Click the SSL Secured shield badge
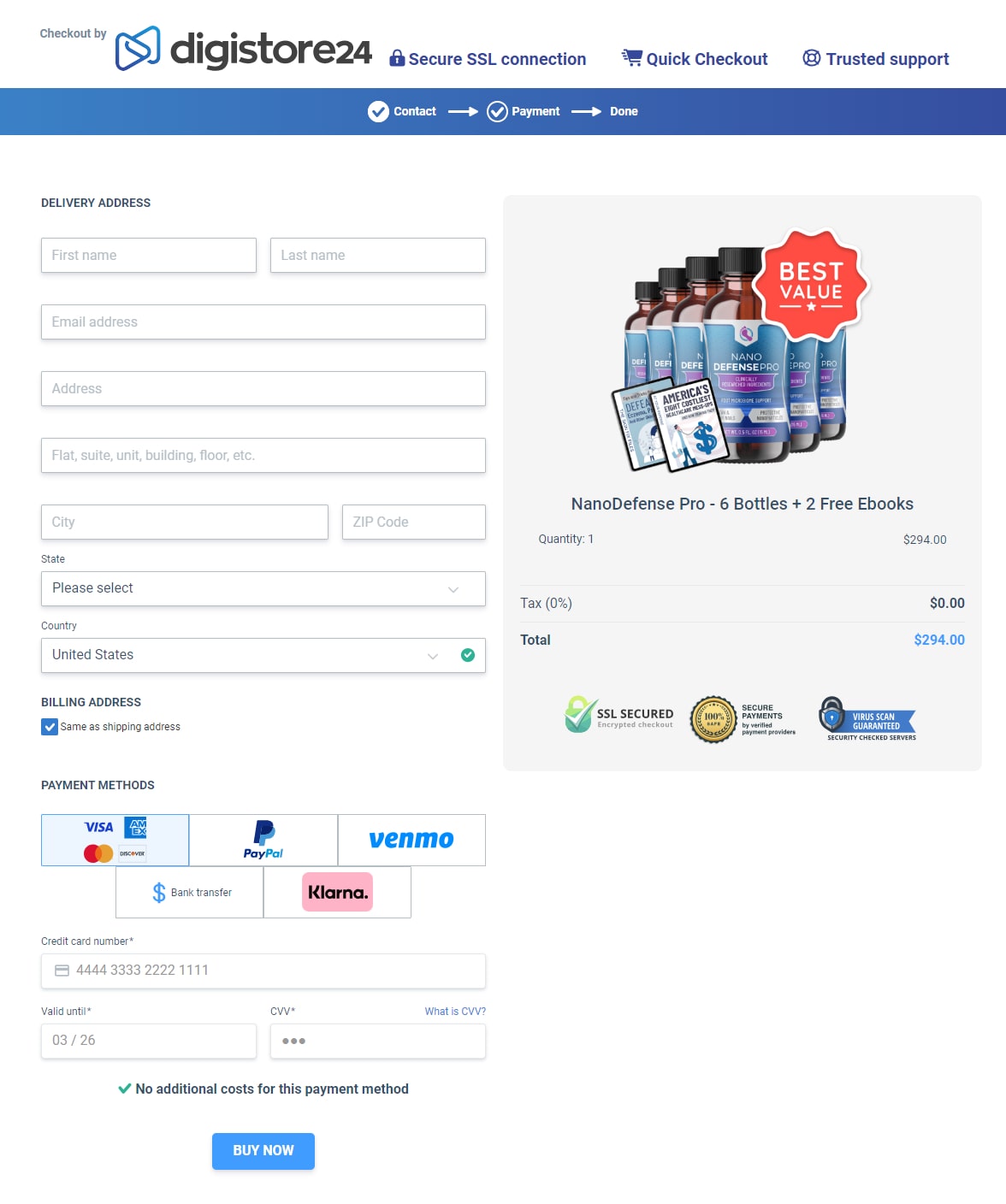This screenshot has width=1006, height=1204. (x=619, y=715)
